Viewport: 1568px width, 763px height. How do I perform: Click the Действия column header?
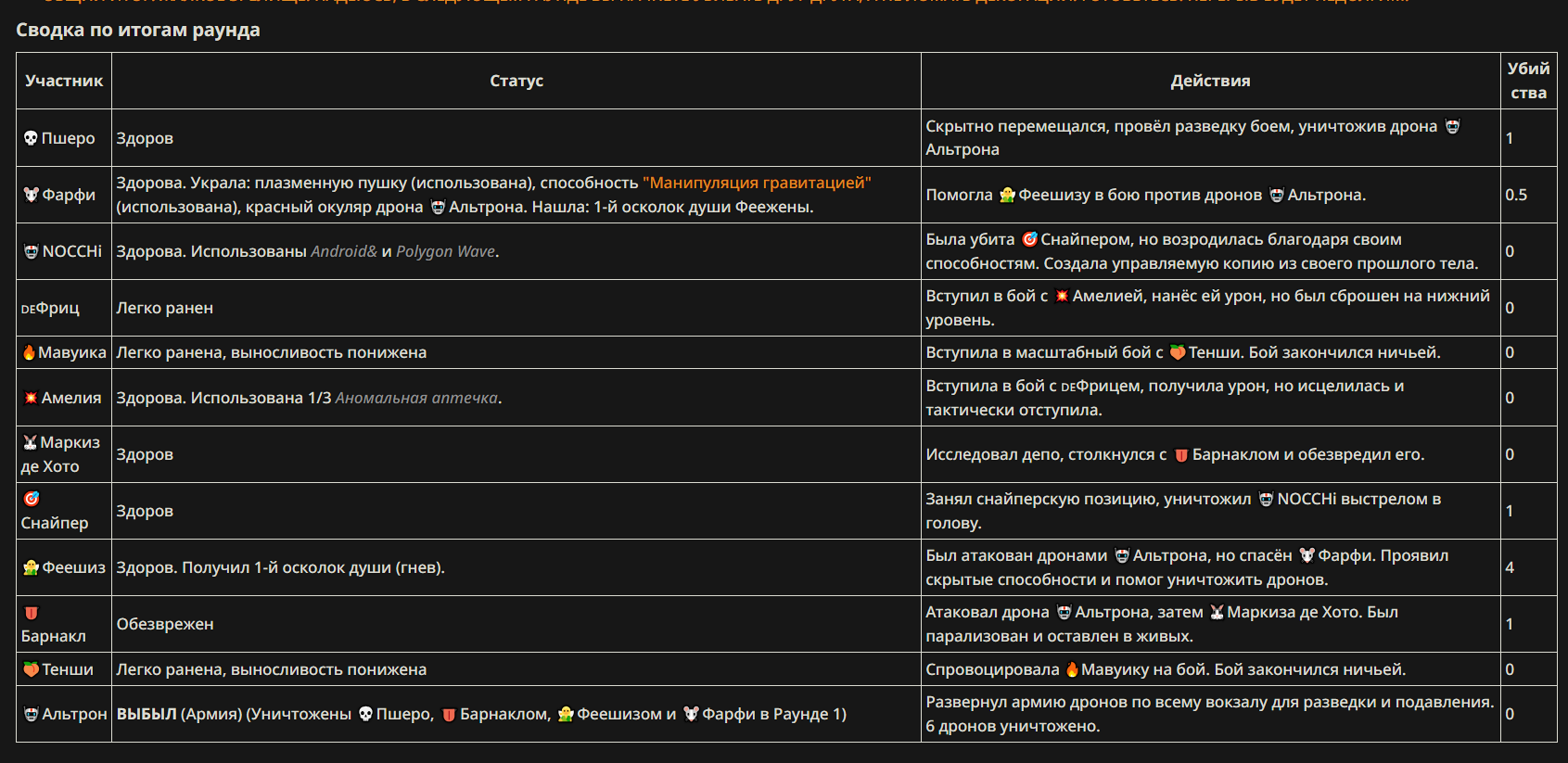(x=1210, y=81)
